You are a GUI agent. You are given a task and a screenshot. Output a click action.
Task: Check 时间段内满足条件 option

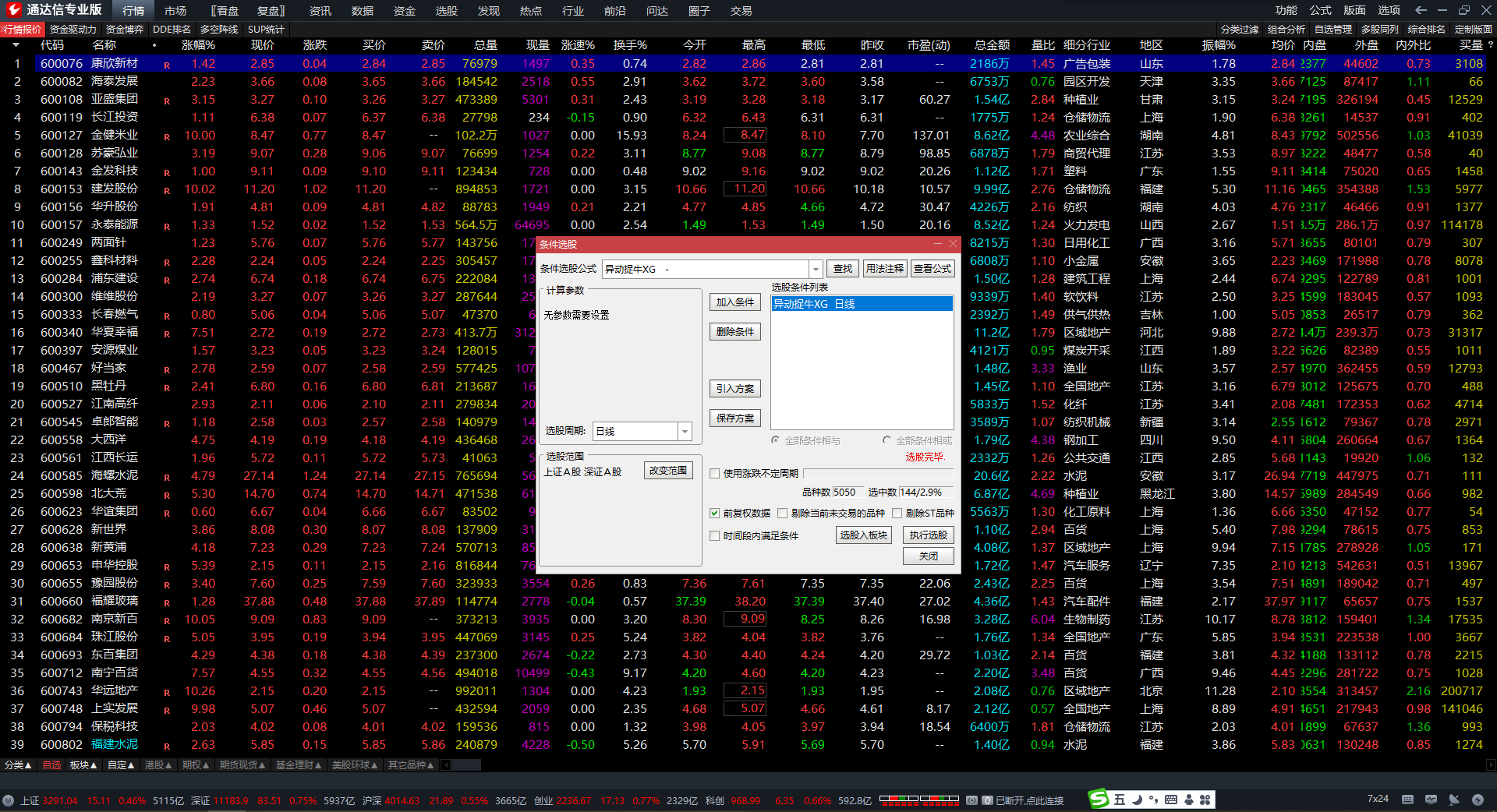point(714,536)
